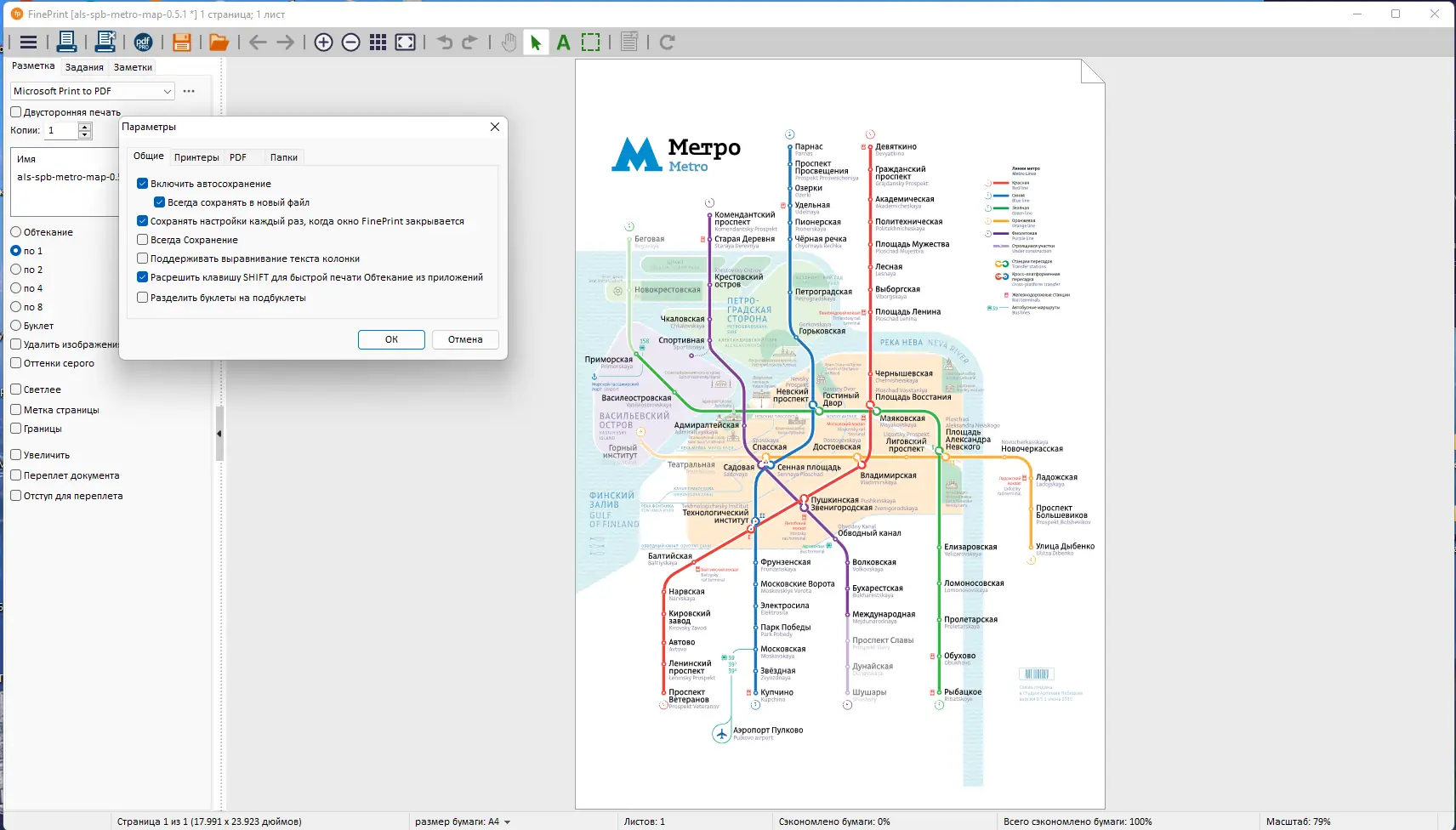Enable Поддерживать выравнивание текста колонки
This screenshot has width=1456, height=830.
point(143,259)
